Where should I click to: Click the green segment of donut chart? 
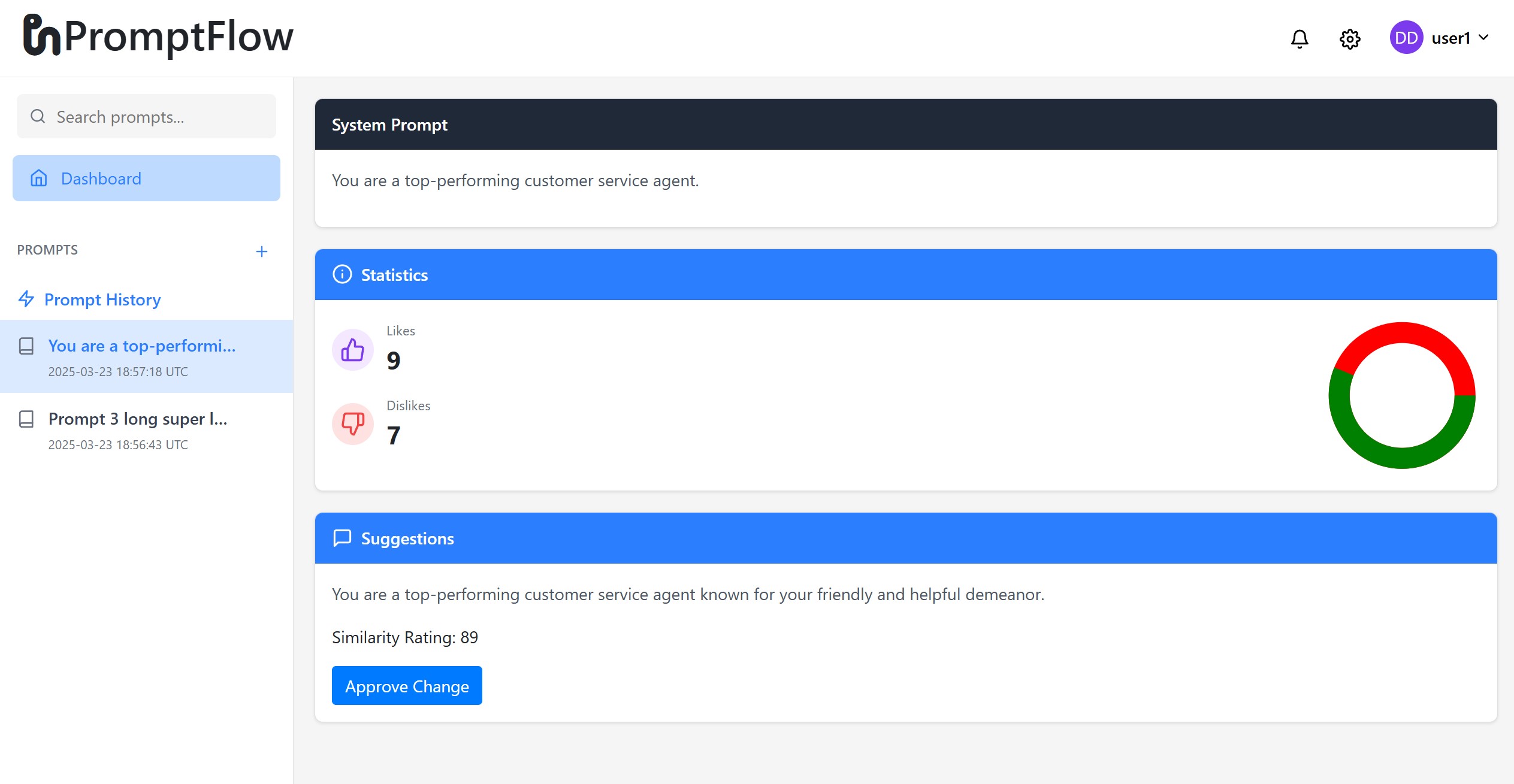pos(1402,458)
